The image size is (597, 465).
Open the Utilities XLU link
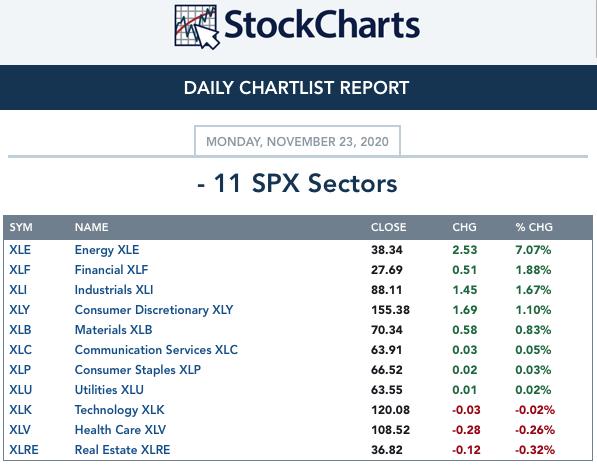[x=109, y=390]
